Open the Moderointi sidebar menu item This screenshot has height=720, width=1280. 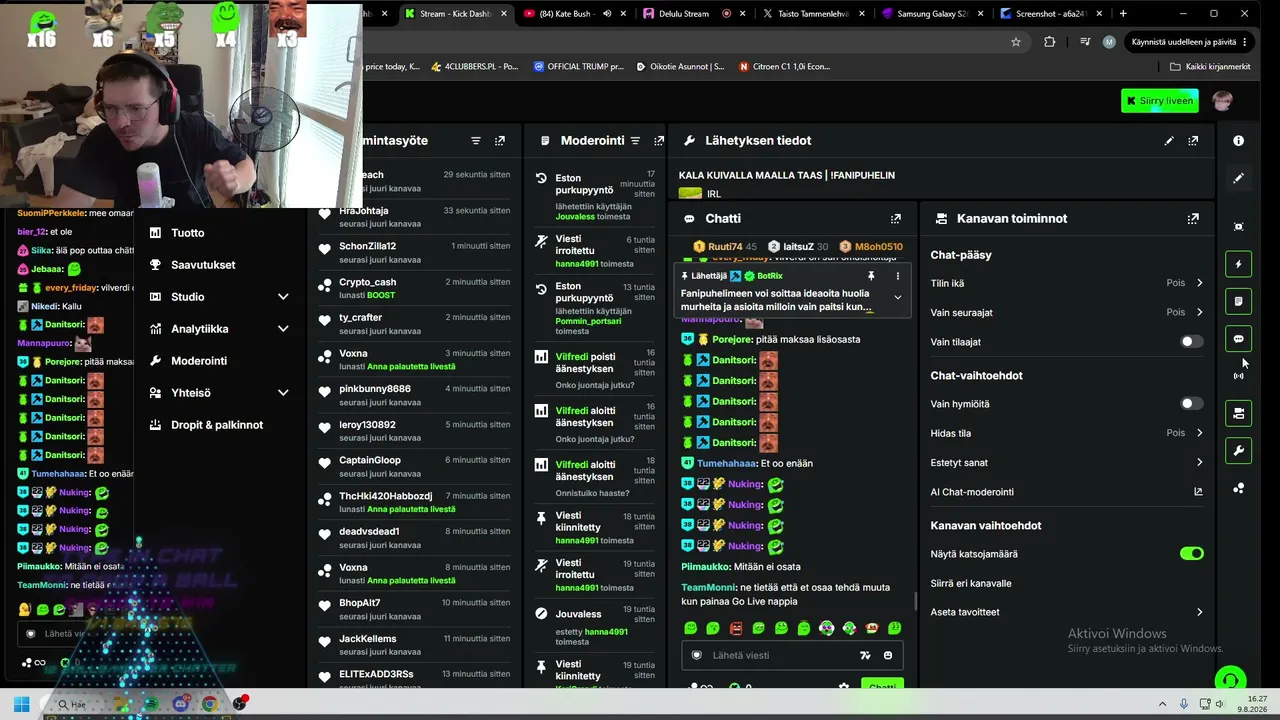click(199, 361)
